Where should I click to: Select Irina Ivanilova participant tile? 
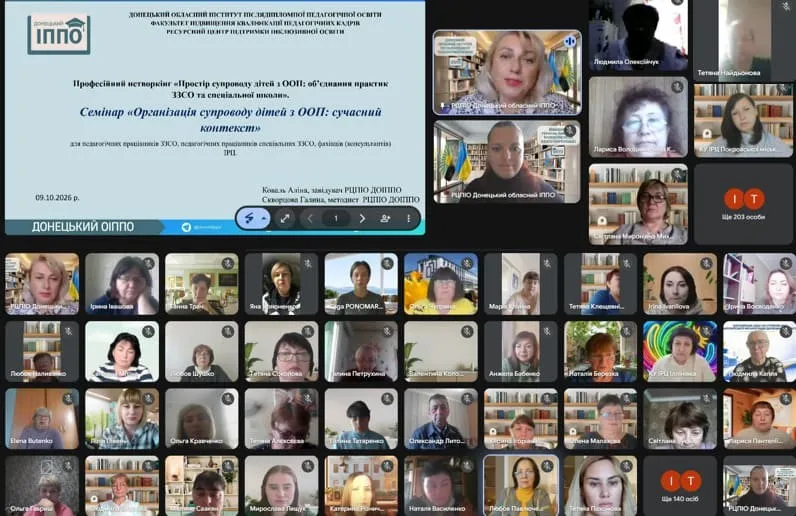pos(680,284)
